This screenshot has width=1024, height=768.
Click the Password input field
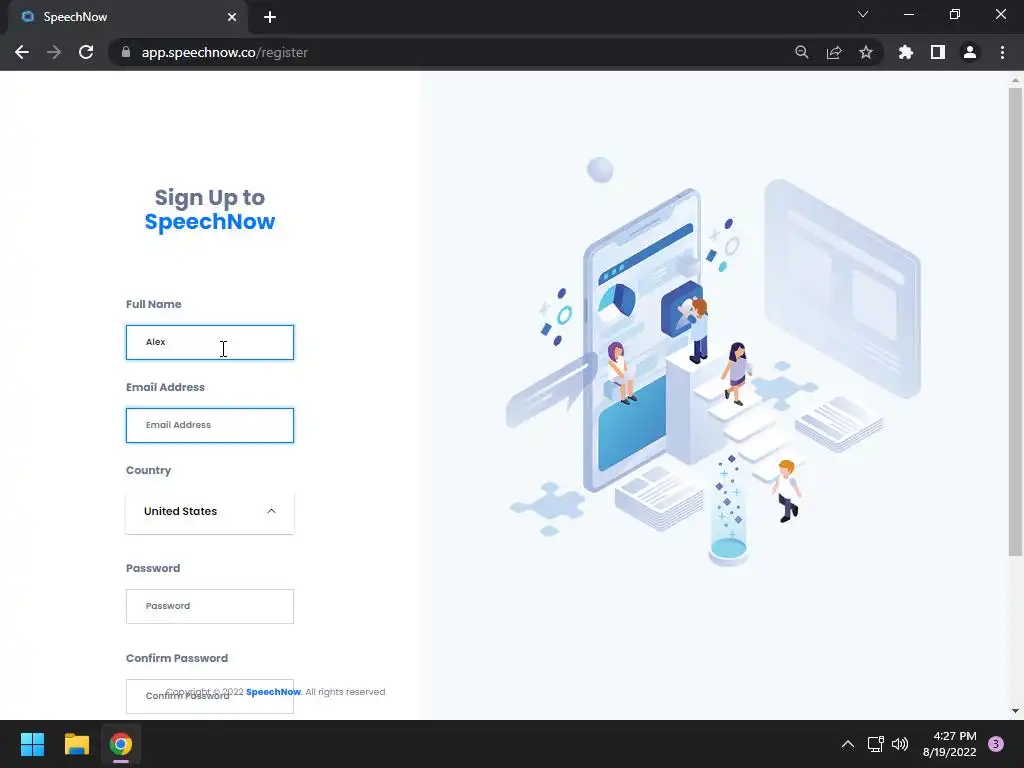[210, 606]
